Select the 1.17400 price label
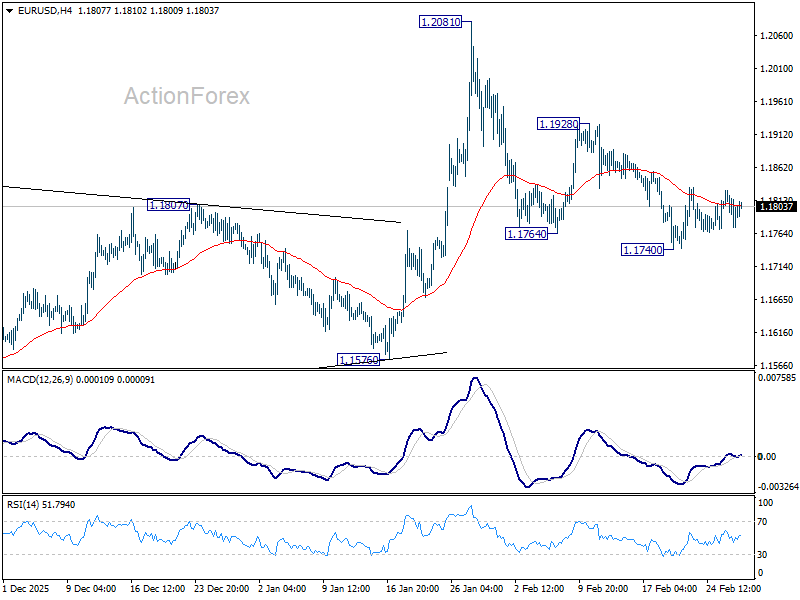The image size is (800, 600). pos(641,250)
